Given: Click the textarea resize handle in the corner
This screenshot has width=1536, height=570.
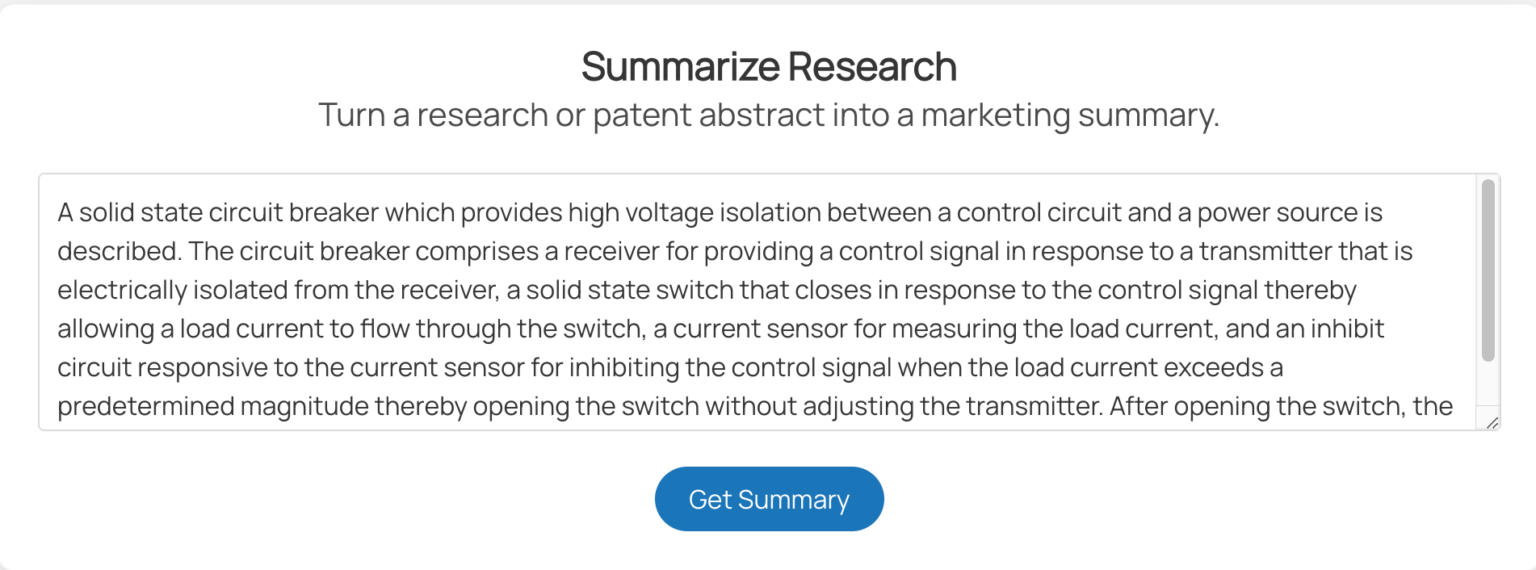Looking at the screenshot, I should [x=1491, y=423].
